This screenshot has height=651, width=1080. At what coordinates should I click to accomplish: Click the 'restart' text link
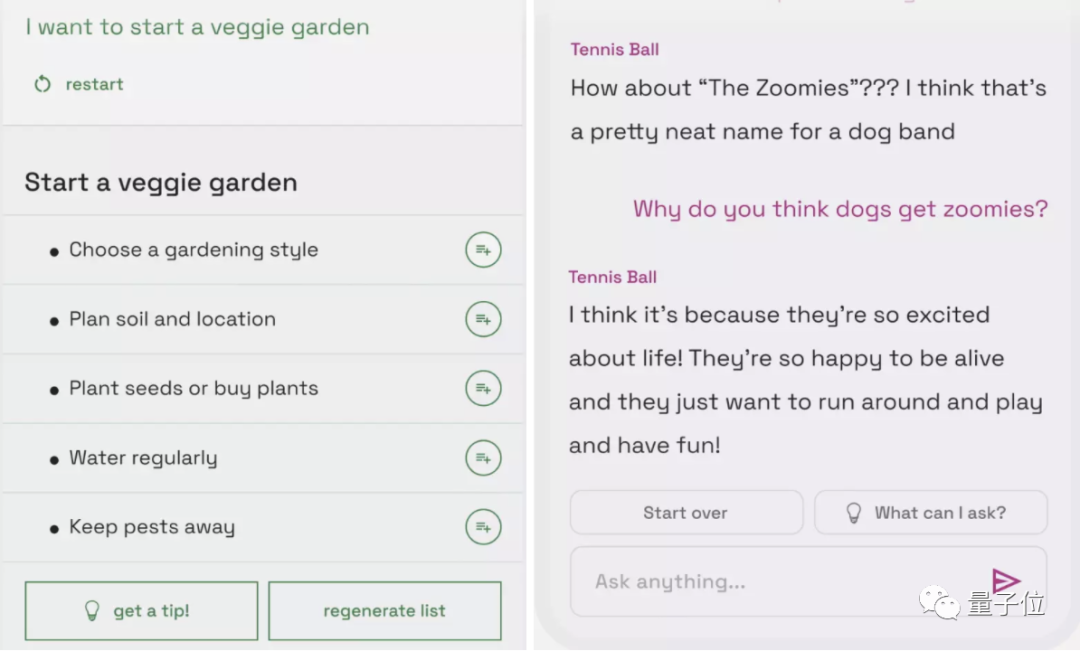(94, 84)
